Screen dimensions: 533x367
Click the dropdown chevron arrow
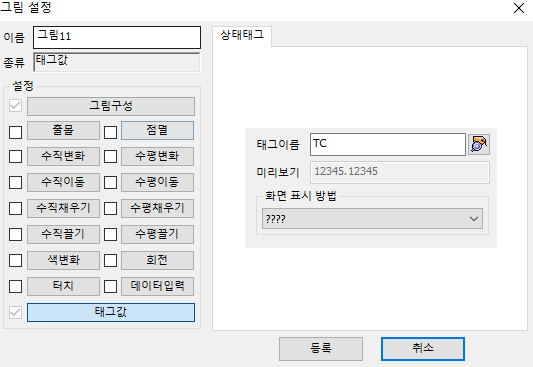coord(474,219)
